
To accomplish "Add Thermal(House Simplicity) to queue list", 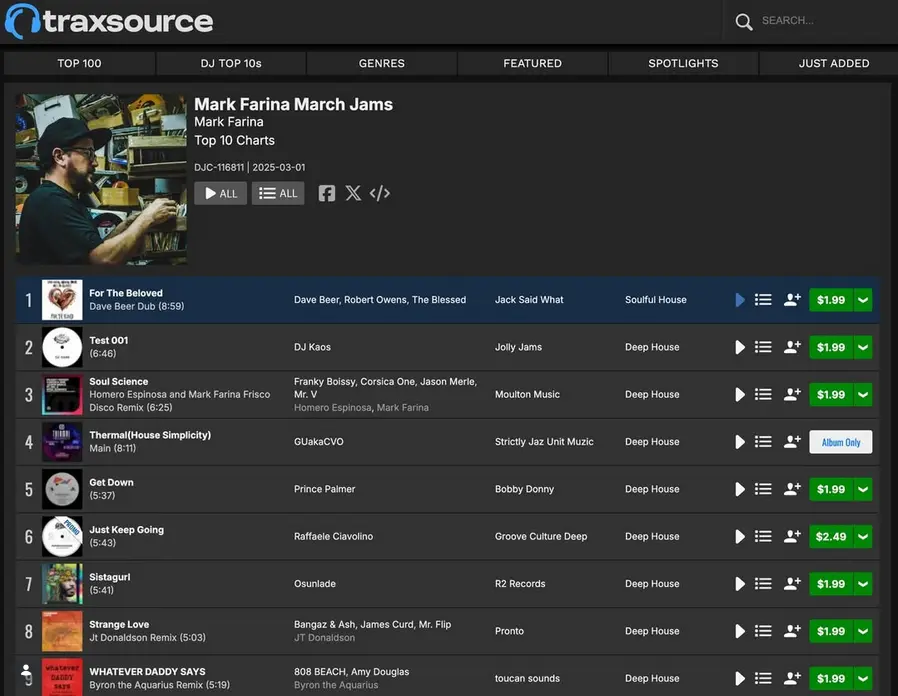I will pos(763,442).
